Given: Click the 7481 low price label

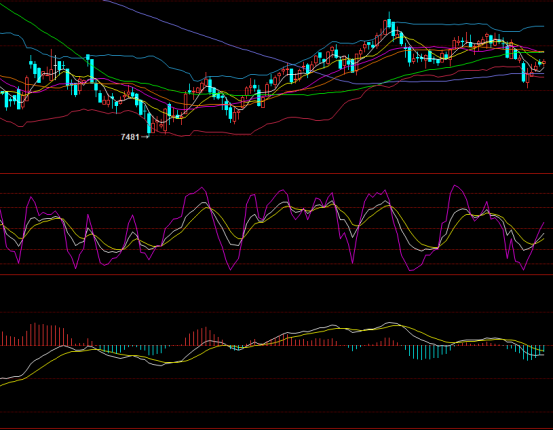Looking at the screenshot, I should (130, 137).
